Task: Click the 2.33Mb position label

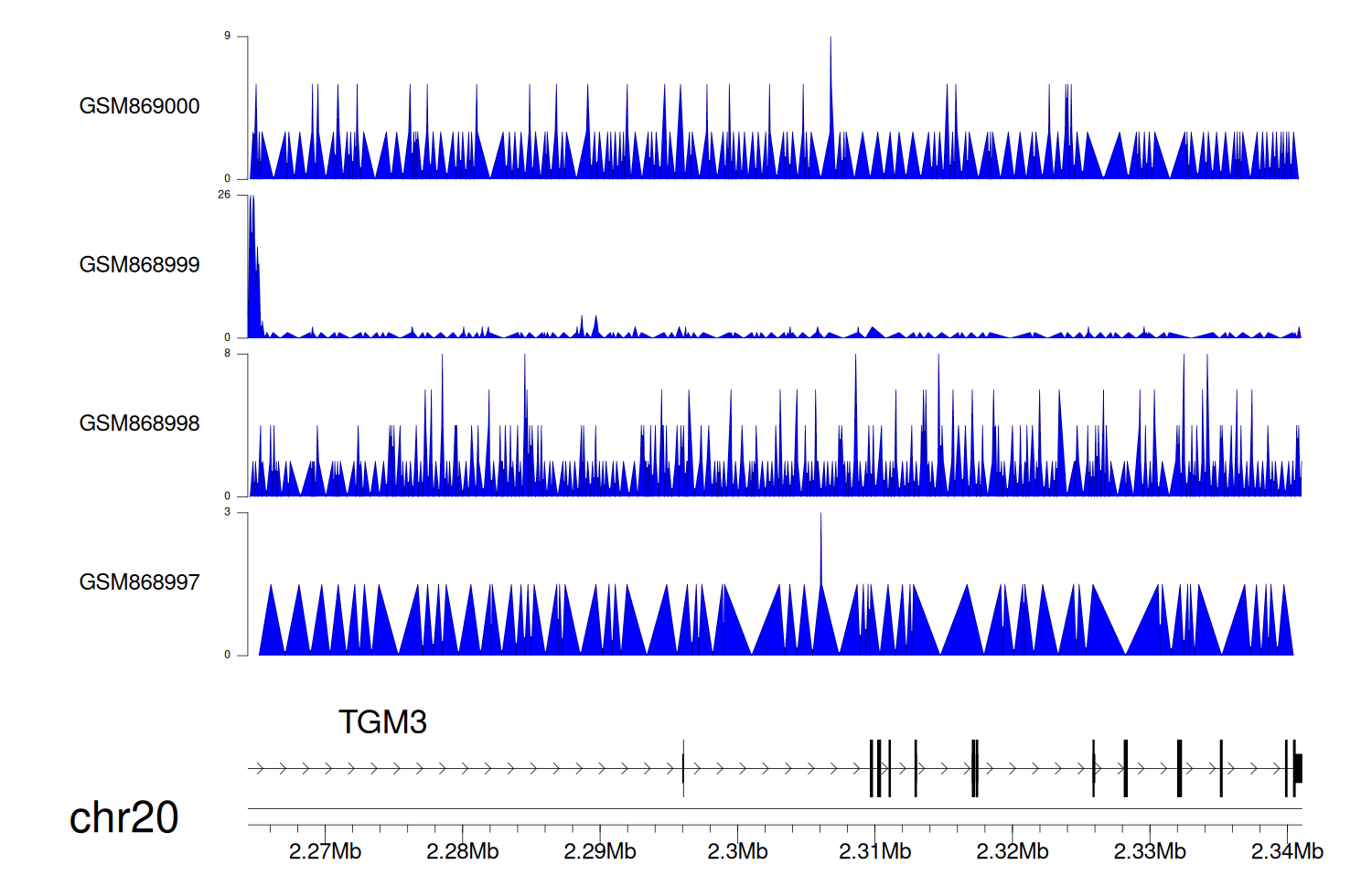Action: coord(1149,852)
